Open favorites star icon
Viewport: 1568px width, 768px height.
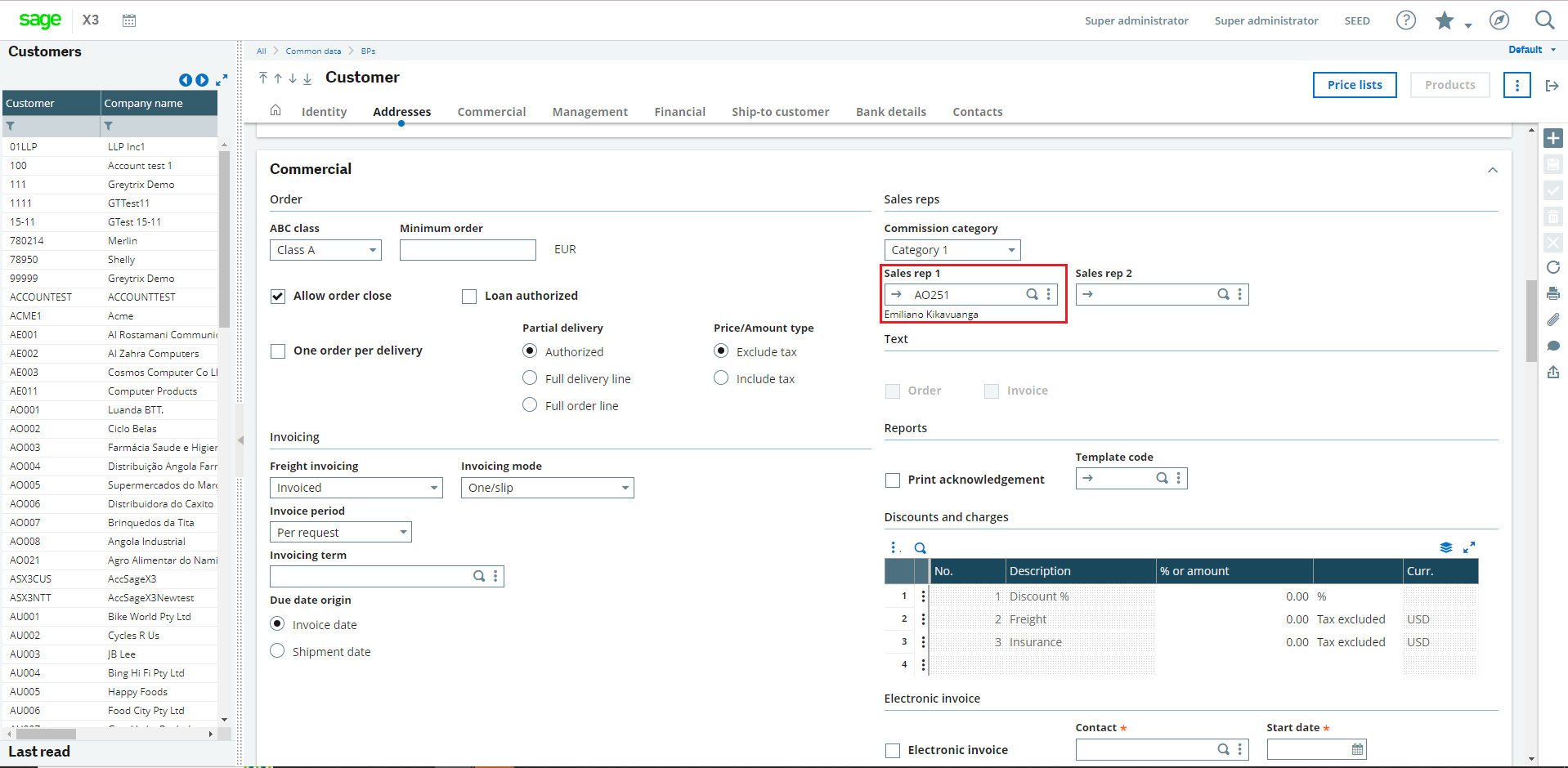(x=1445, y=20)
